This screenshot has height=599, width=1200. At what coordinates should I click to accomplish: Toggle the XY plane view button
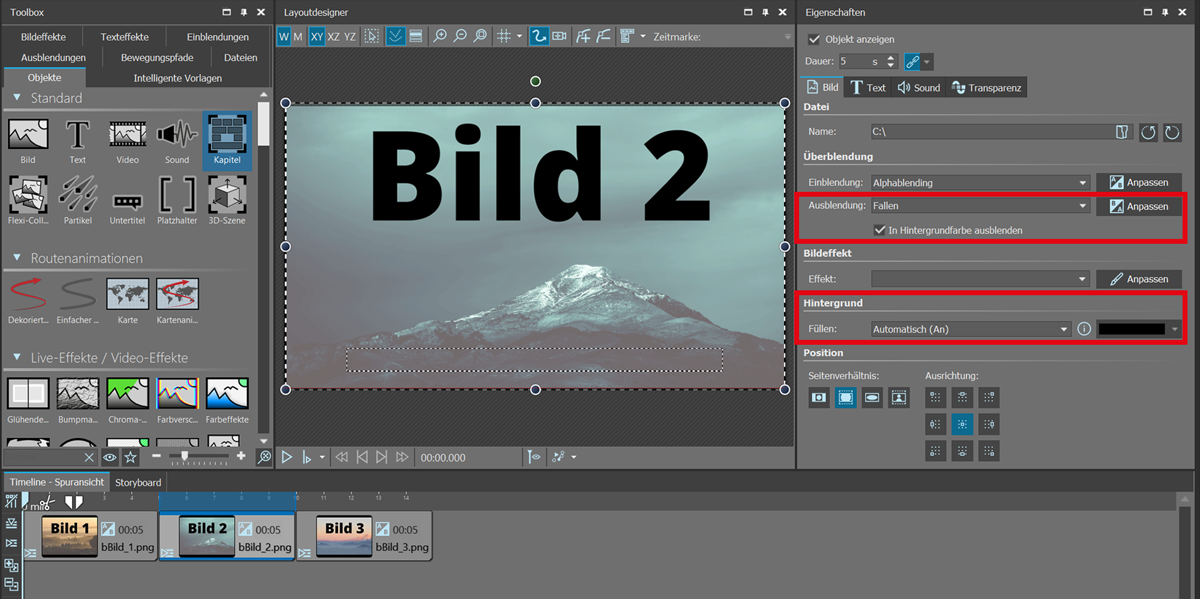(x=317, y=36)
